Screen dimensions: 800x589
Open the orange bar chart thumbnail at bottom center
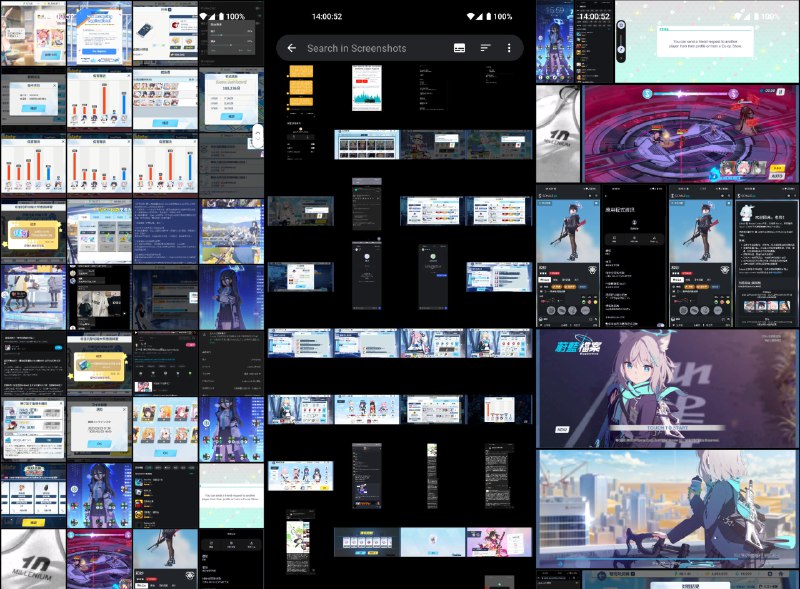pyautogui.click(x=500, y=410)
